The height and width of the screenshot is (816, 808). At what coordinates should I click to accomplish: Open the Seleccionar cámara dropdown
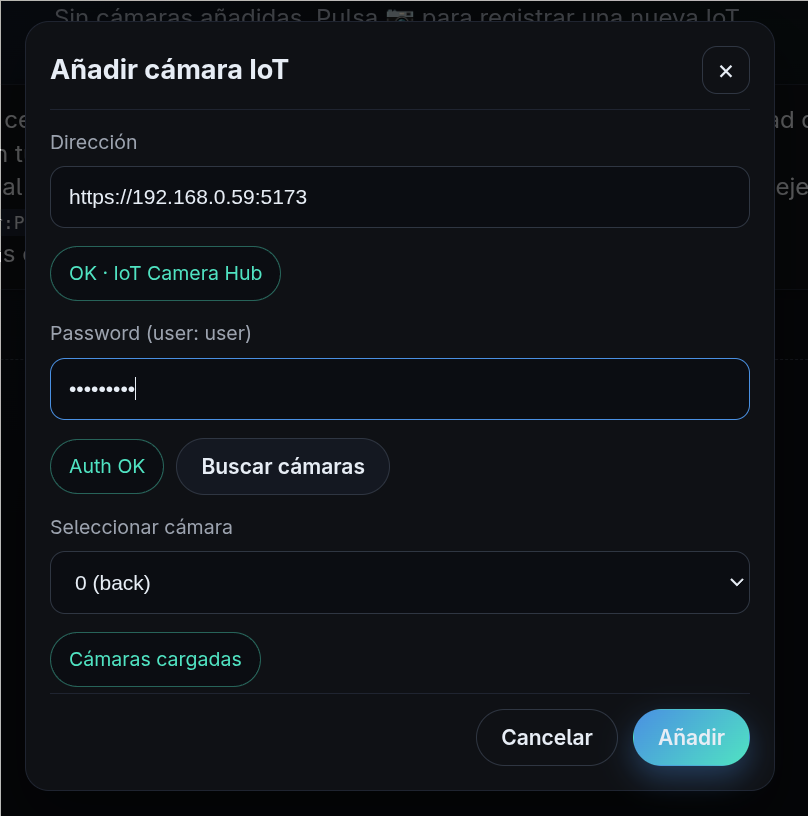pyautogui.click(x=400, y=582)
